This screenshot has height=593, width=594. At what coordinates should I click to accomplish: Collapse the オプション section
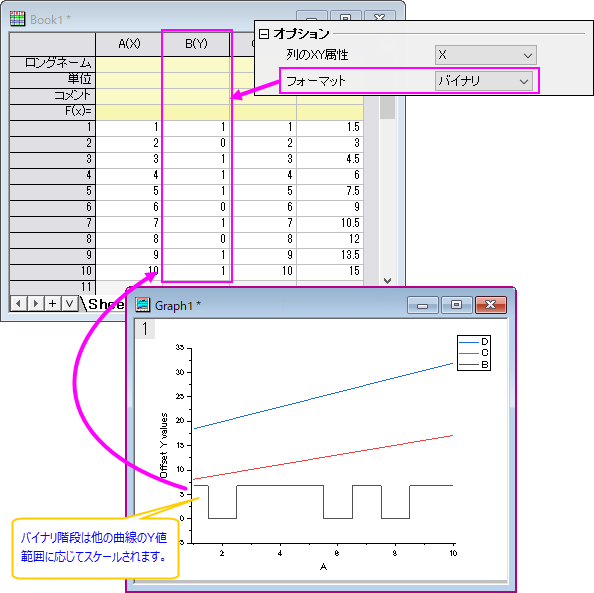(264, 34)
